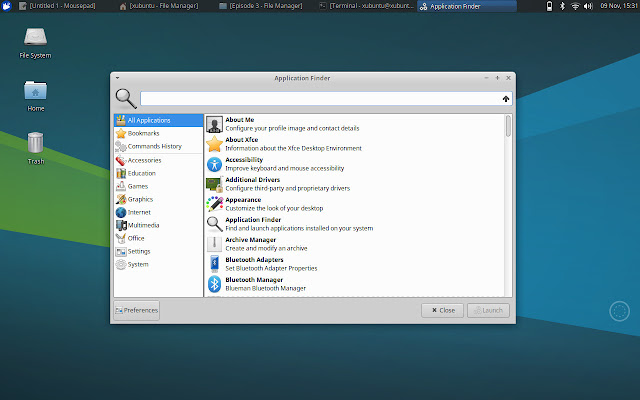Select the About Me application icon
640x400 pixels.
tap(214, 124)
